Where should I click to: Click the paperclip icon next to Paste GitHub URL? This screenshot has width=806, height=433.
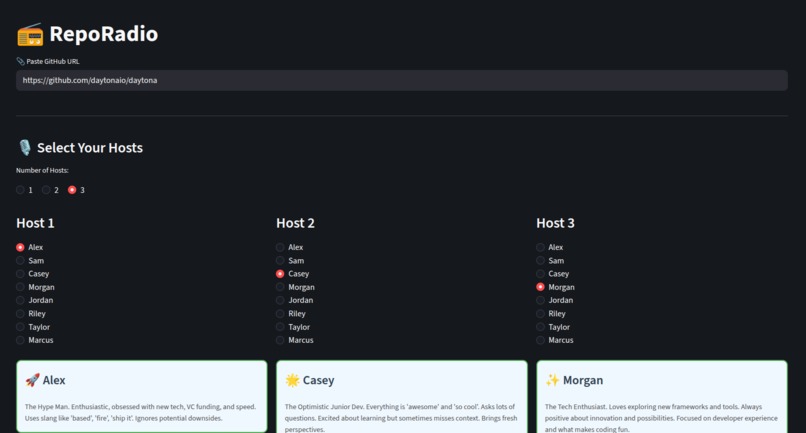coord(20,61)
